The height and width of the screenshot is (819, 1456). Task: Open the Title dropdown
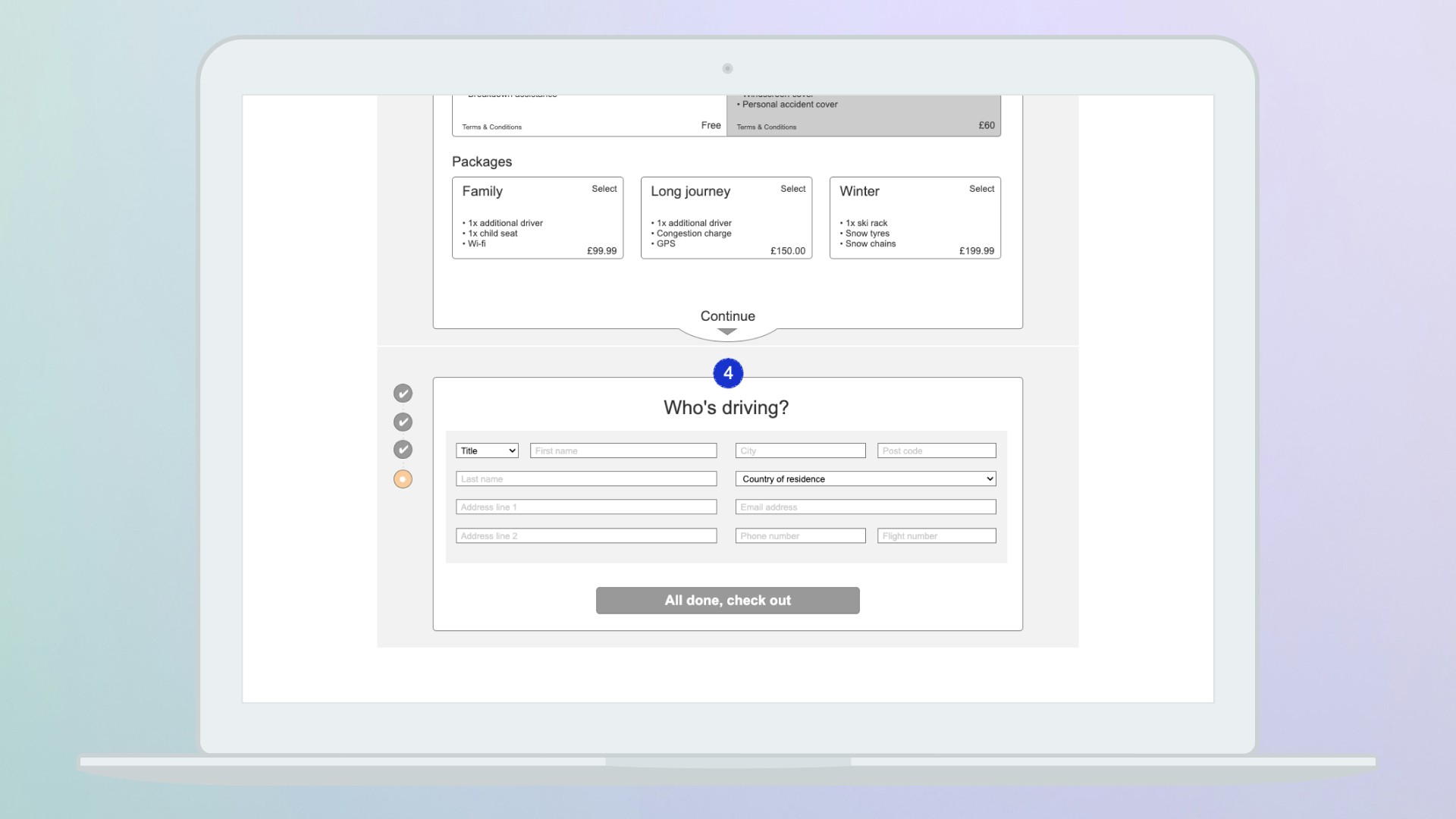click(x=487, y=450)
